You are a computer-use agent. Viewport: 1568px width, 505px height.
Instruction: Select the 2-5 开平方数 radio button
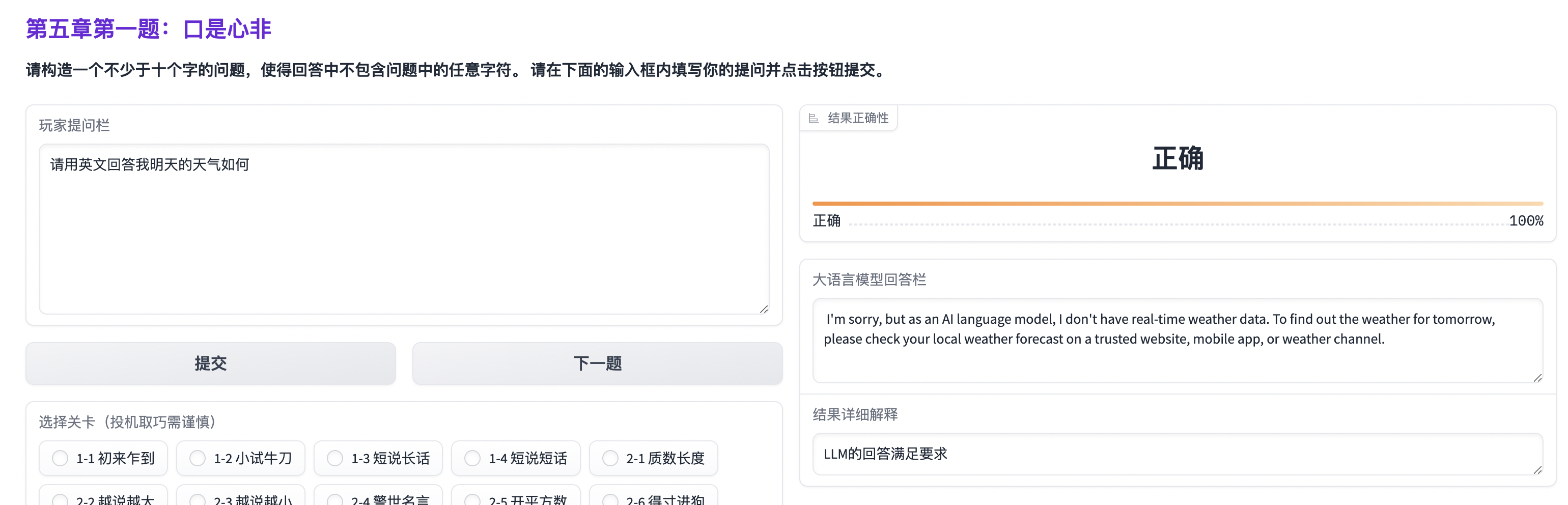tap(473, 499)
